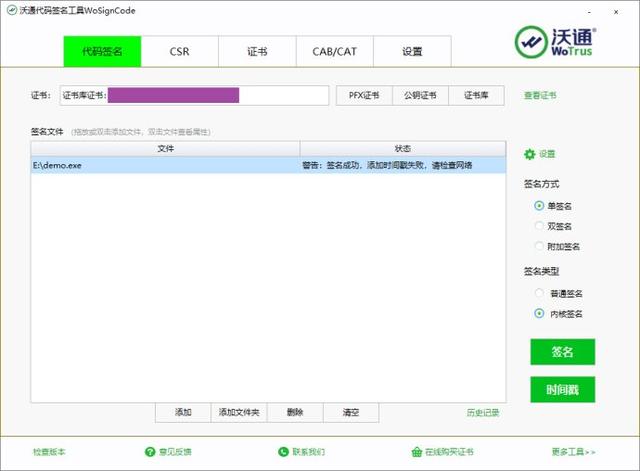Click the PFX证书 button

coord(364,96)
